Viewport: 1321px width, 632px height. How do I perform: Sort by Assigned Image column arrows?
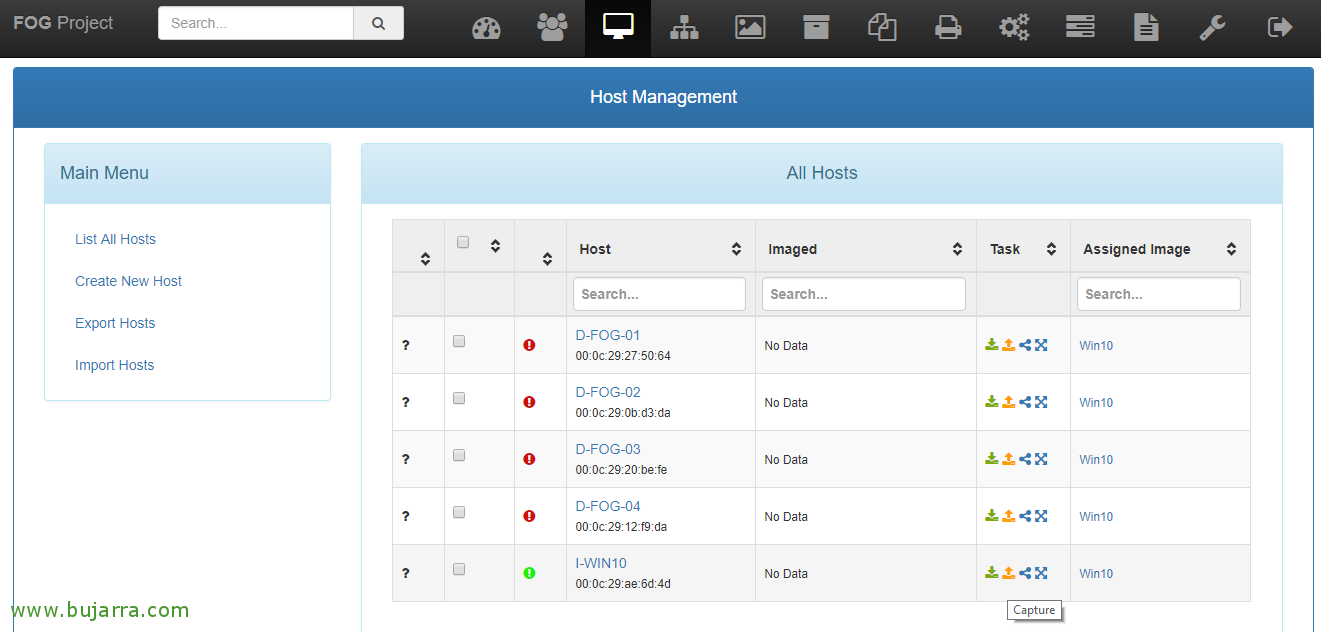(x=1231, y=249)
